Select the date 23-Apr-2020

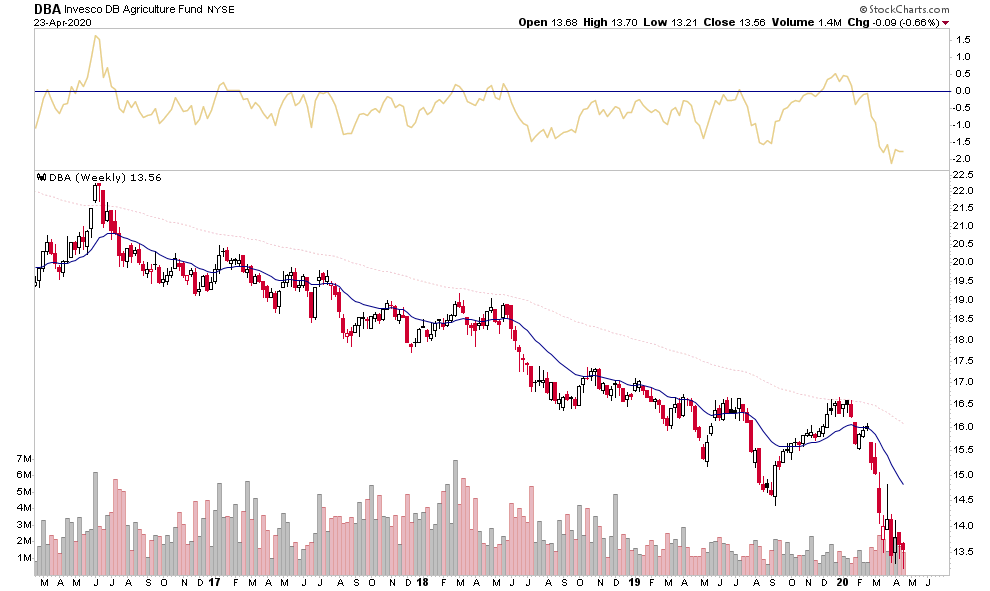tap(63, 22)
